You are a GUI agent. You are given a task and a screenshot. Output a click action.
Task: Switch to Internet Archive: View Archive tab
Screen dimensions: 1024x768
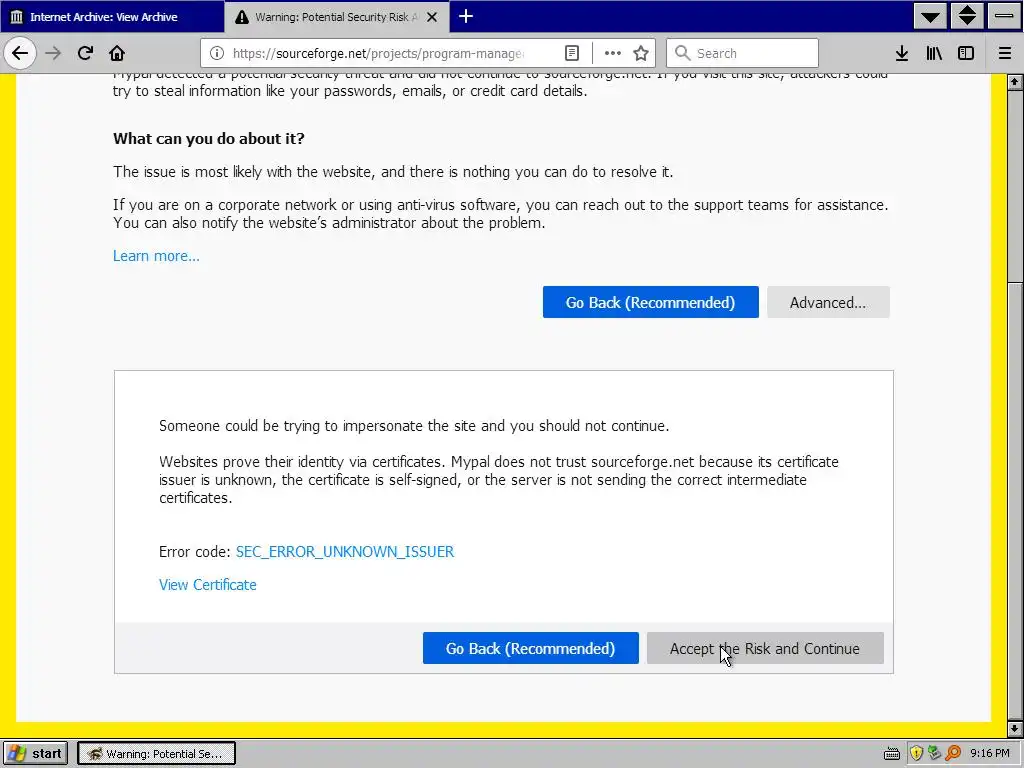pyautogui.click(x=112, y=16)
